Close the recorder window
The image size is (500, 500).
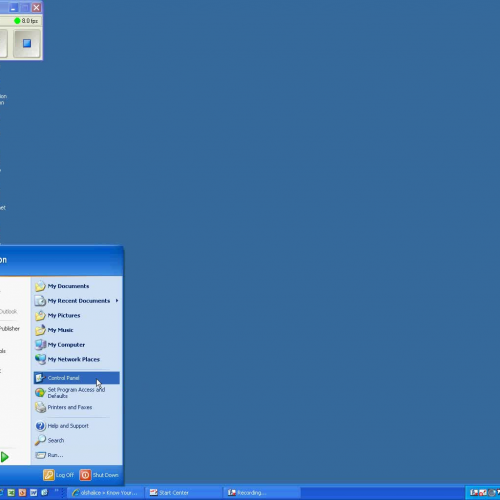(x=37, y=8)
